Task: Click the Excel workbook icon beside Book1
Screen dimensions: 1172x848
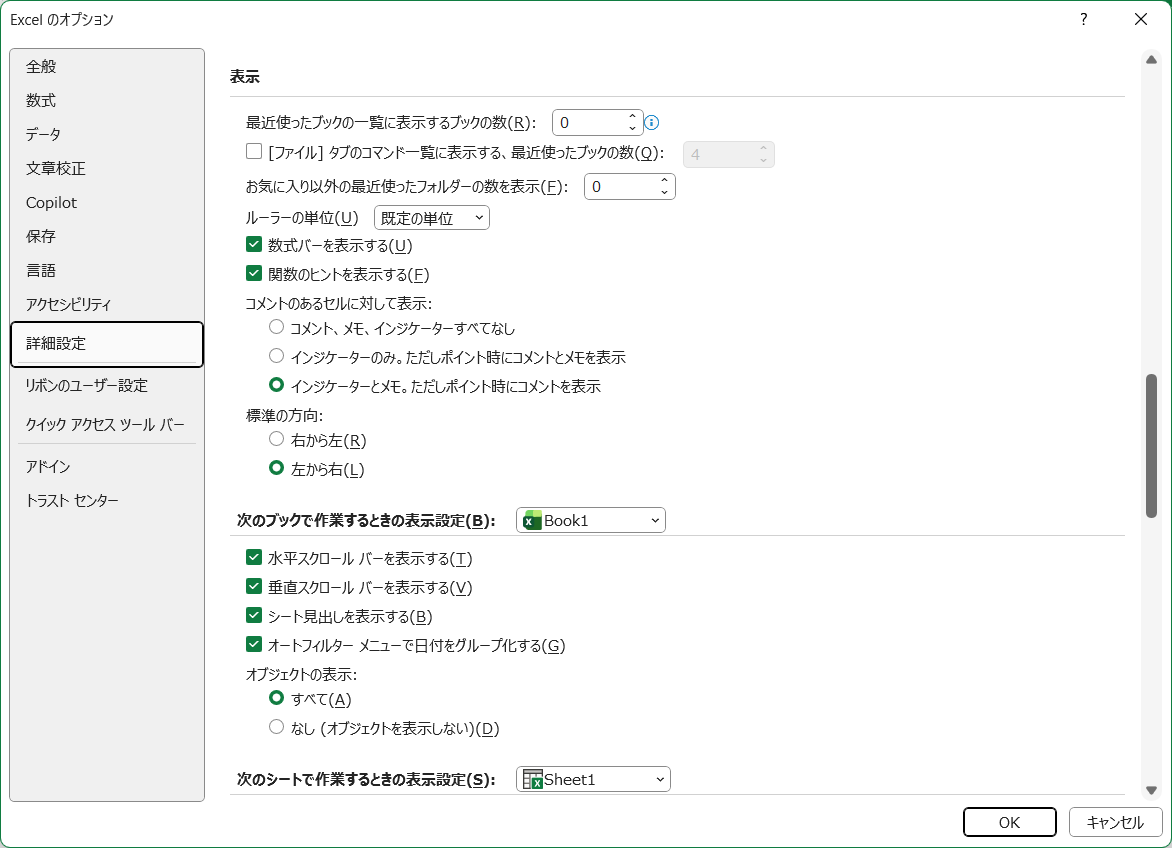Action: tap(531, 520)
